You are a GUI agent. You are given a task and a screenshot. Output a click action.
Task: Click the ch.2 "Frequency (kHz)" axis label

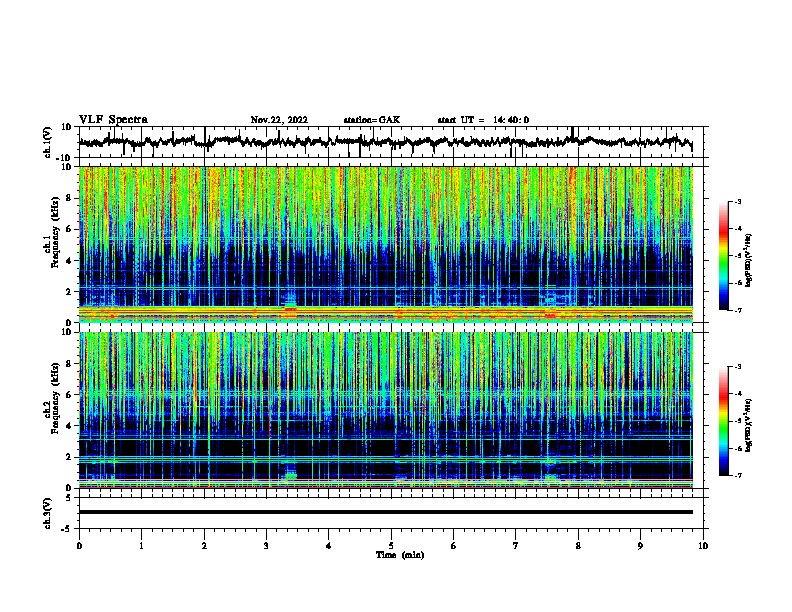pyautogui.click(x=55, y=398)
